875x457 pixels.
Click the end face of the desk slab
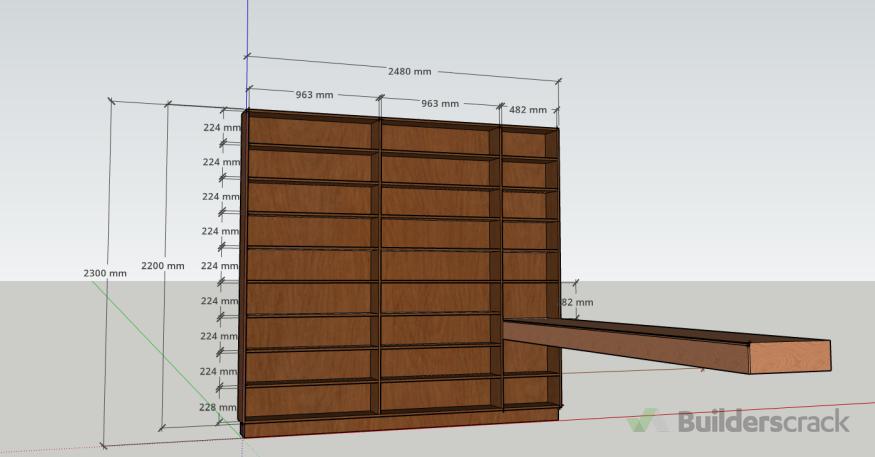click(789, 356)
